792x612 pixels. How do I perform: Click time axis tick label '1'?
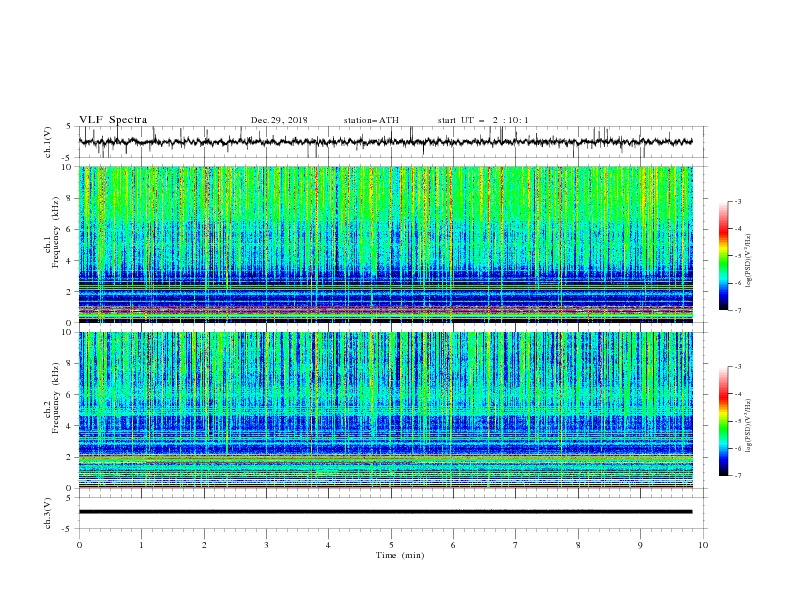142,545
